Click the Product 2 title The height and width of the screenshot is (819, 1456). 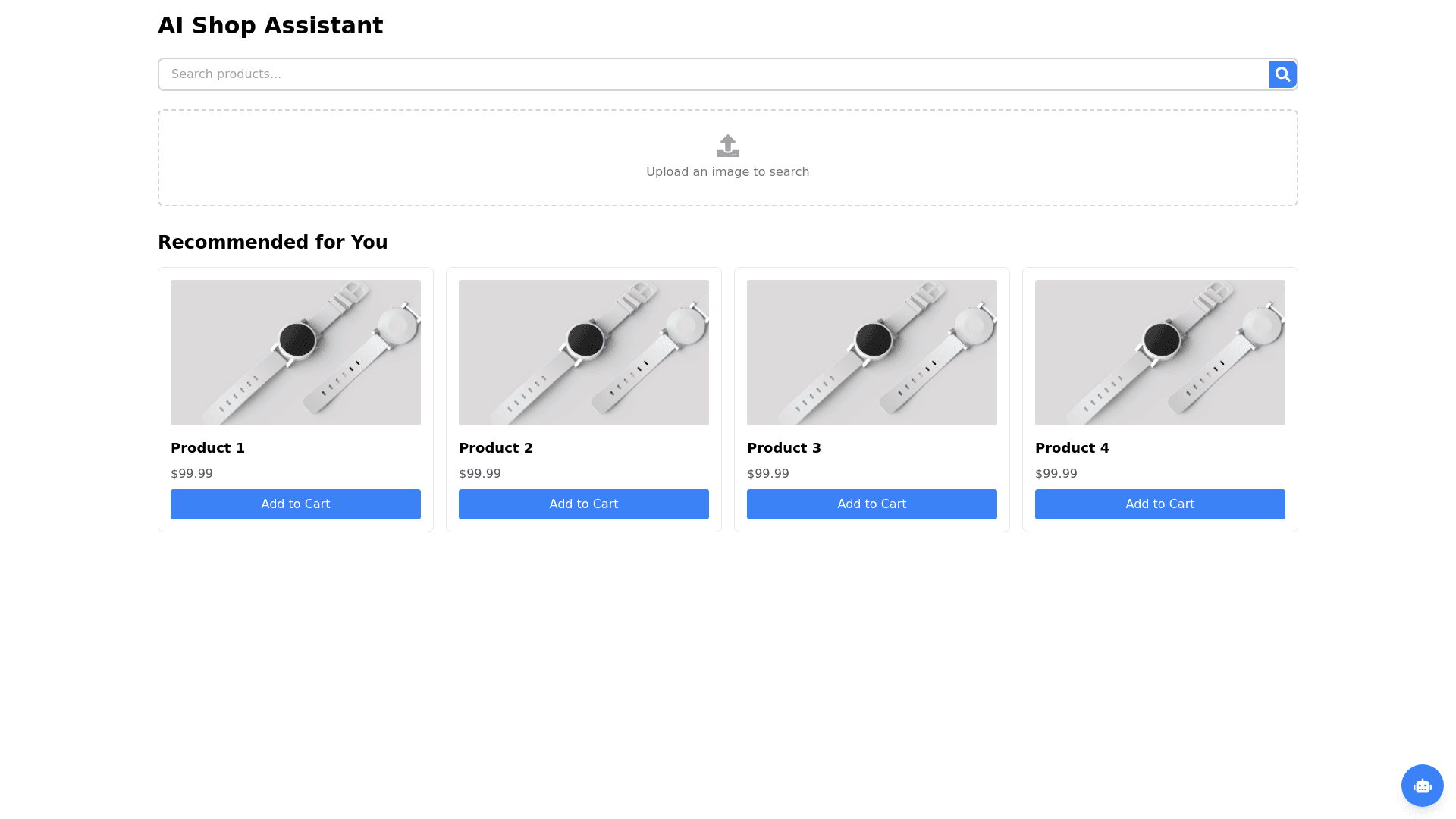pos(496,448)
